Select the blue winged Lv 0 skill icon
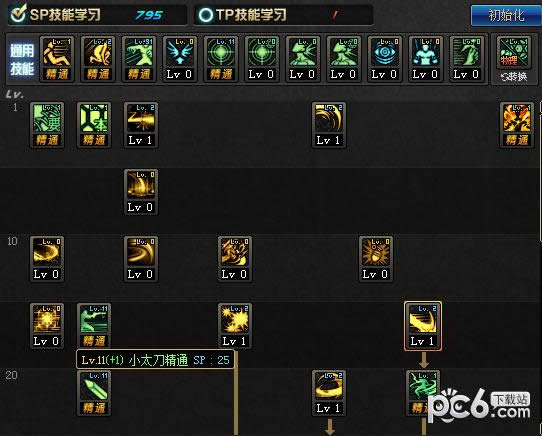Viewport: 542px width, 436px height. click(179, 59)
